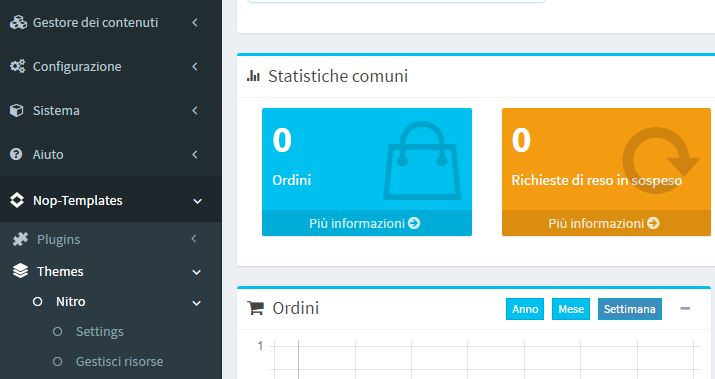The height and width of the screenshot is (379, 715).
Task: Switch the orders chart to Anno
Action: coord(525,309)
